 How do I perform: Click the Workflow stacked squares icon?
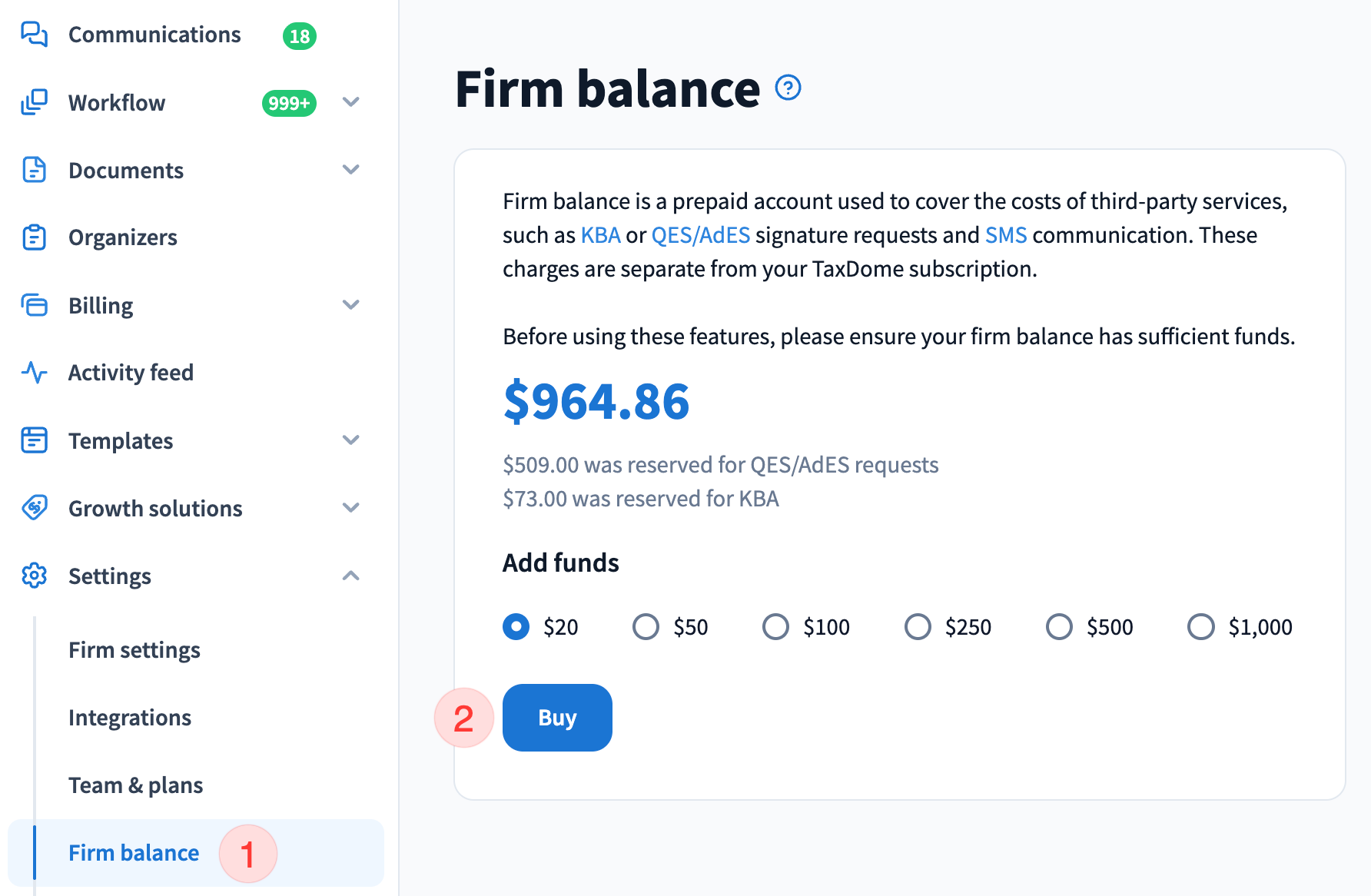(x=34, y=102)
